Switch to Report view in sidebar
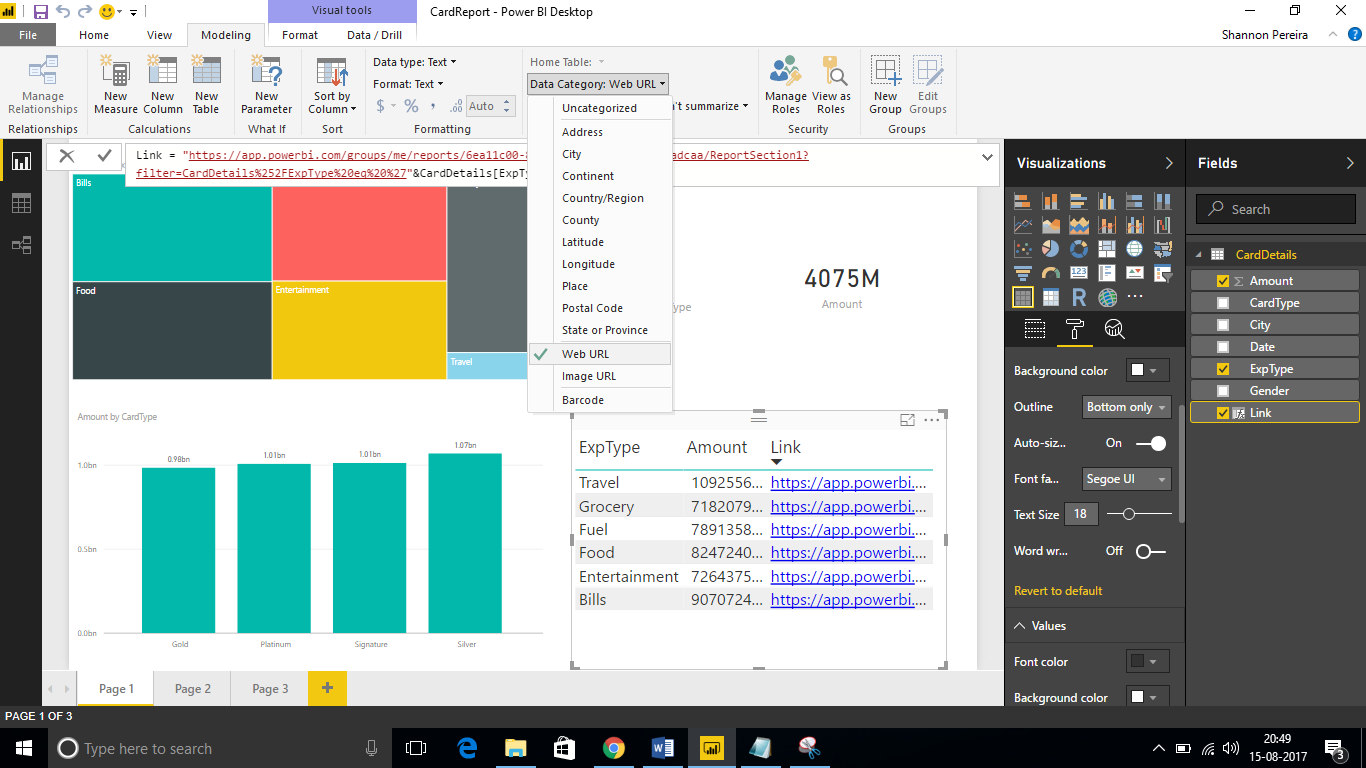1366x768 pixels. [x=21, y=162]
